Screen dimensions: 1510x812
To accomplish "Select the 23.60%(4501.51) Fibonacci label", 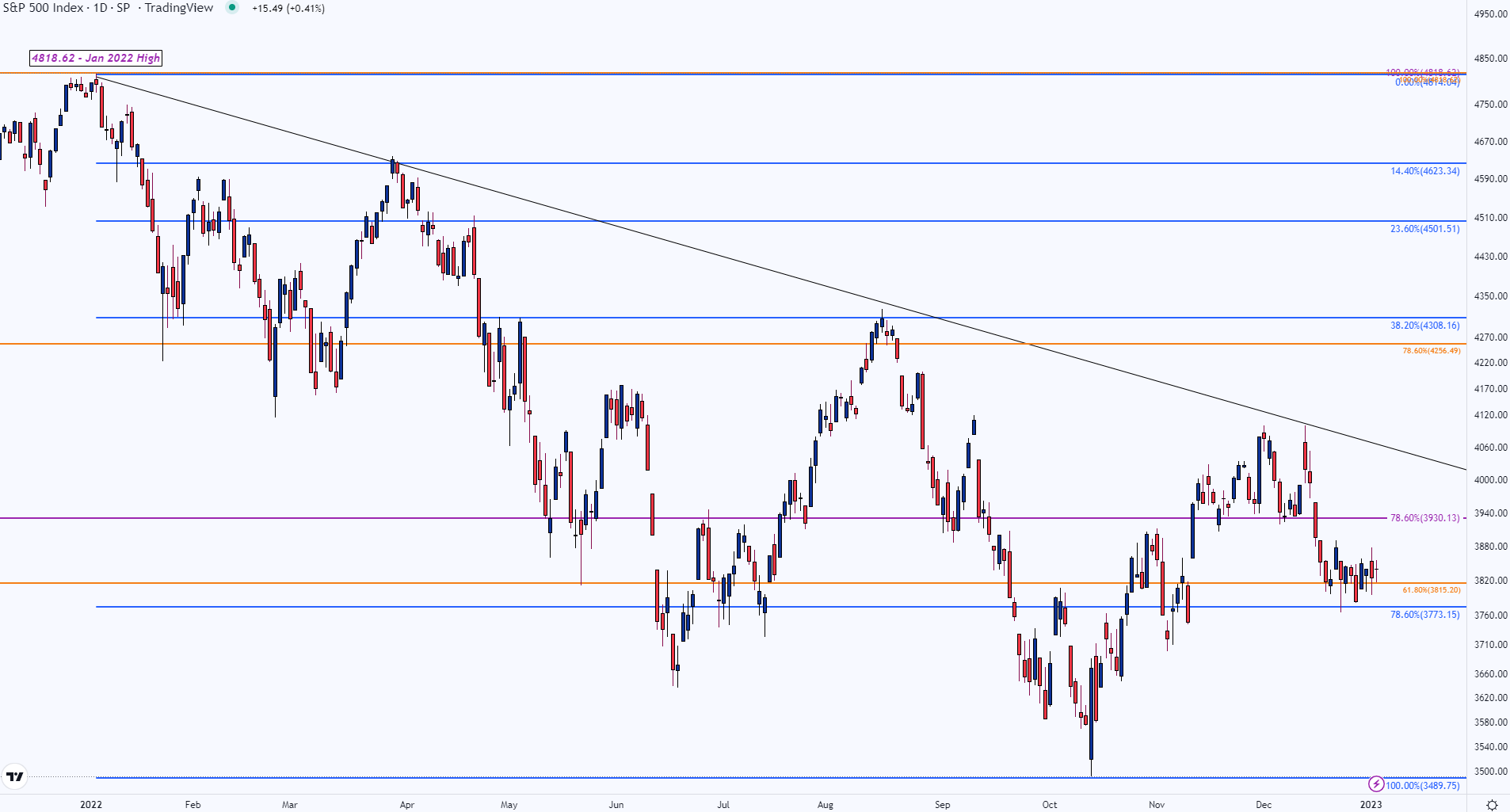I will click(1425, 229).
